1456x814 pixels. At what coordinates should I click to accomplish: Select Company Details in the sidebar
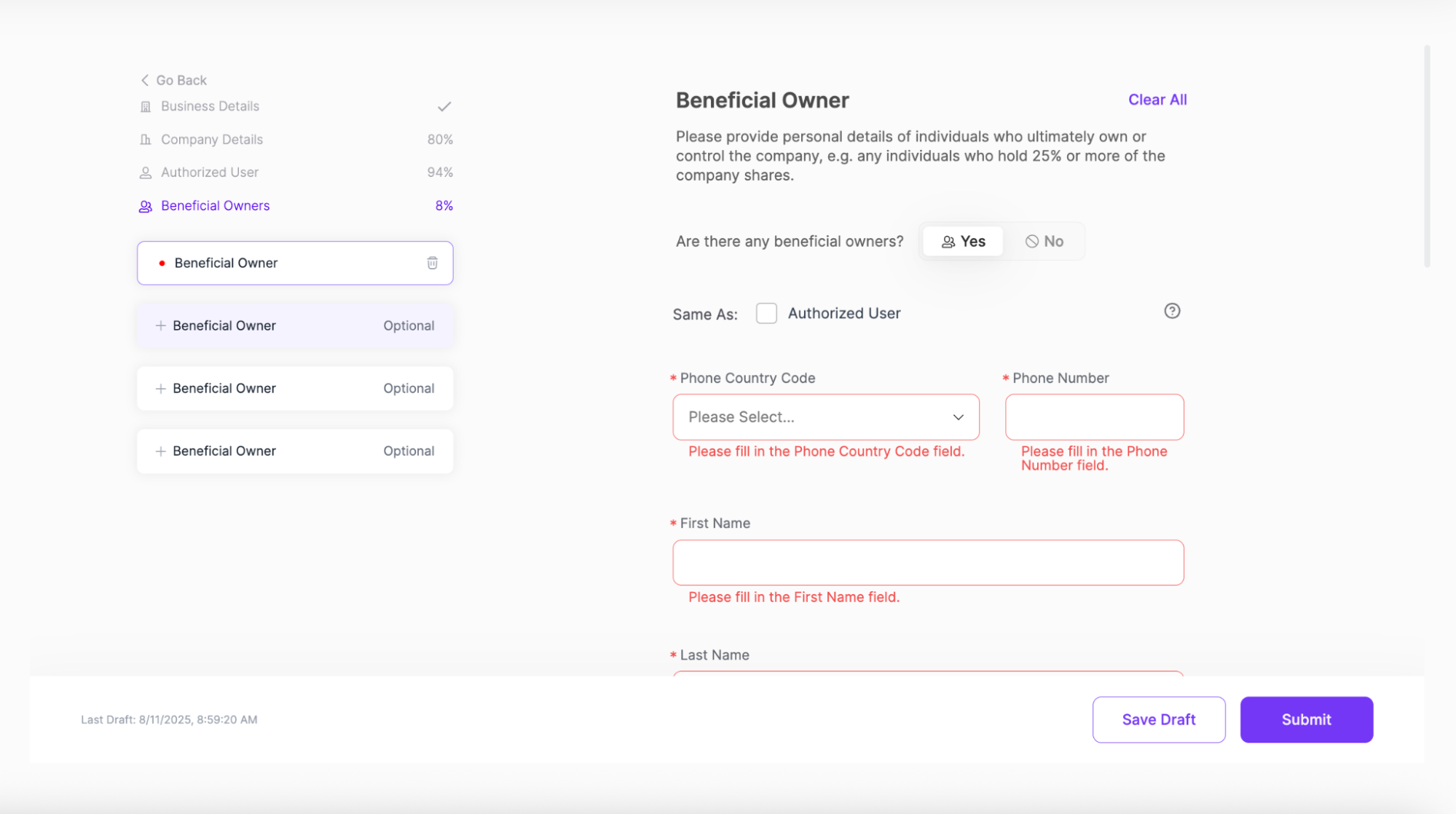pyautogui.click(x=212, y=139)
